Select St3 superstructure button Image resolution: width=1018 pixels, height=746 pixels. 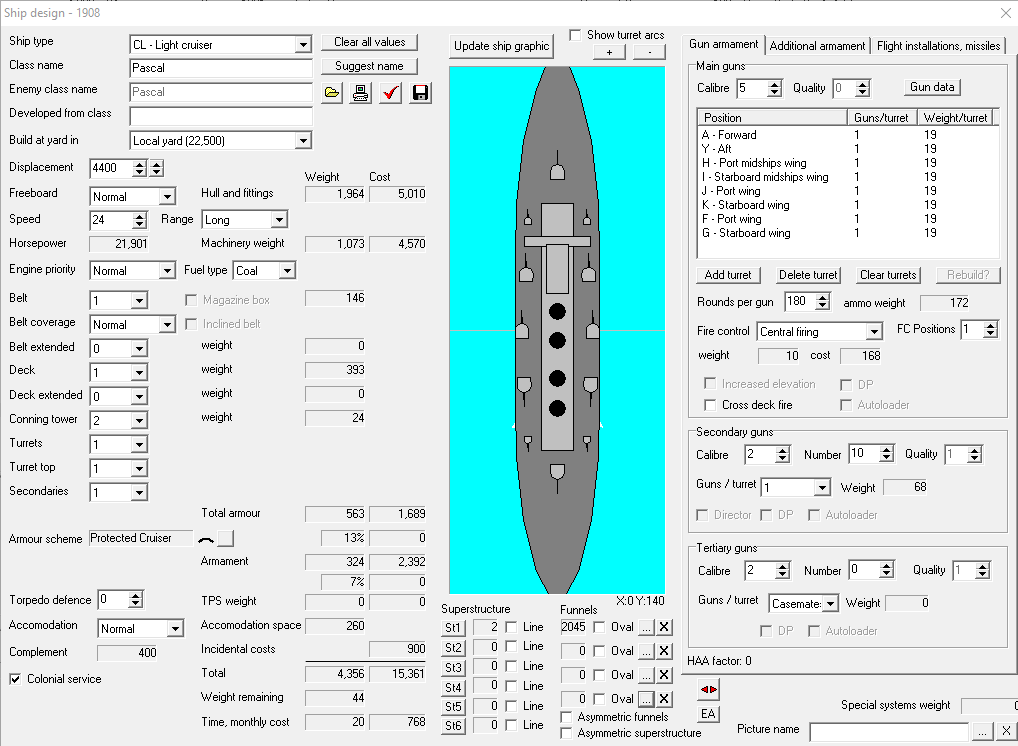point(453,667)
